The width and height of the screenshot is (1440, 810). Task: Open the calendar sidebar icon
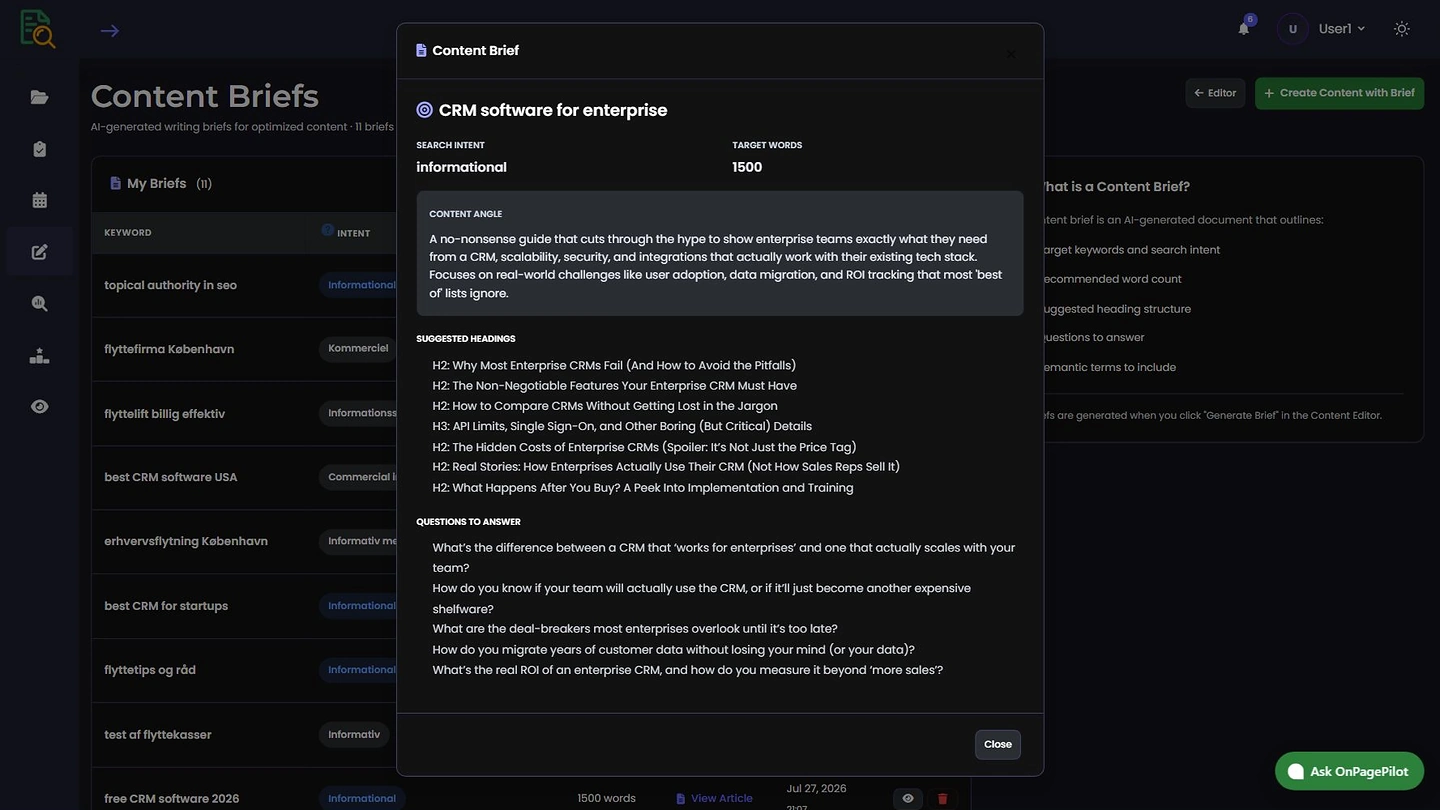(x=39, y=200)
